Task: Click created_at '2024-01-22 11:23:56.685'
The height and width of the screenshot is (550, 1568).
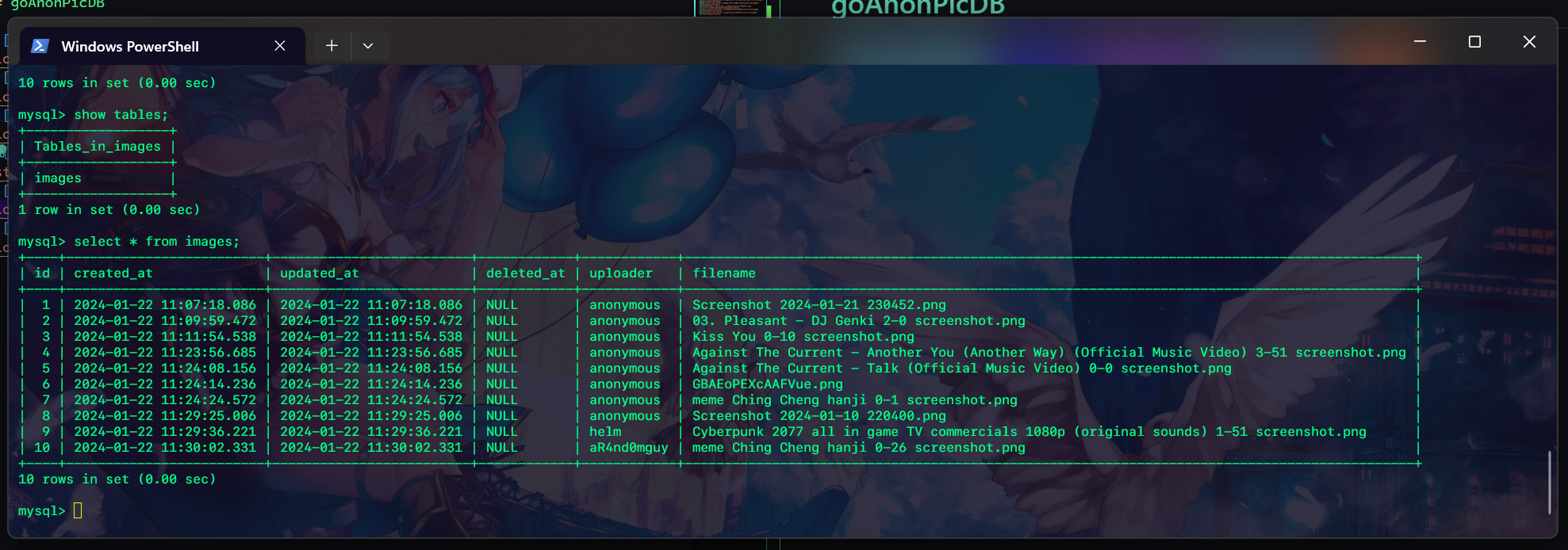Action: coord(165,353)
